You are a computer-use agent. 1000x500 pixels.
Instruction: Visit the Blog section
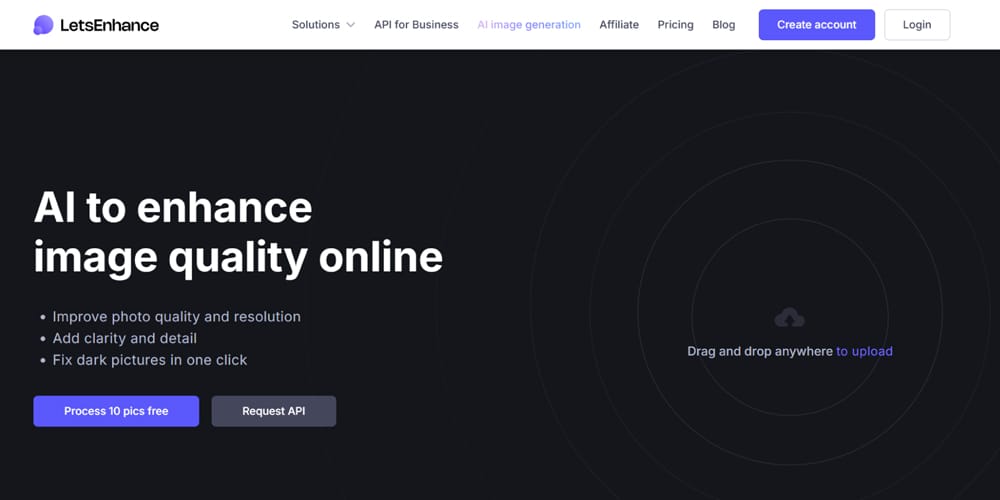pyautogui.click(x=723, y=25)
